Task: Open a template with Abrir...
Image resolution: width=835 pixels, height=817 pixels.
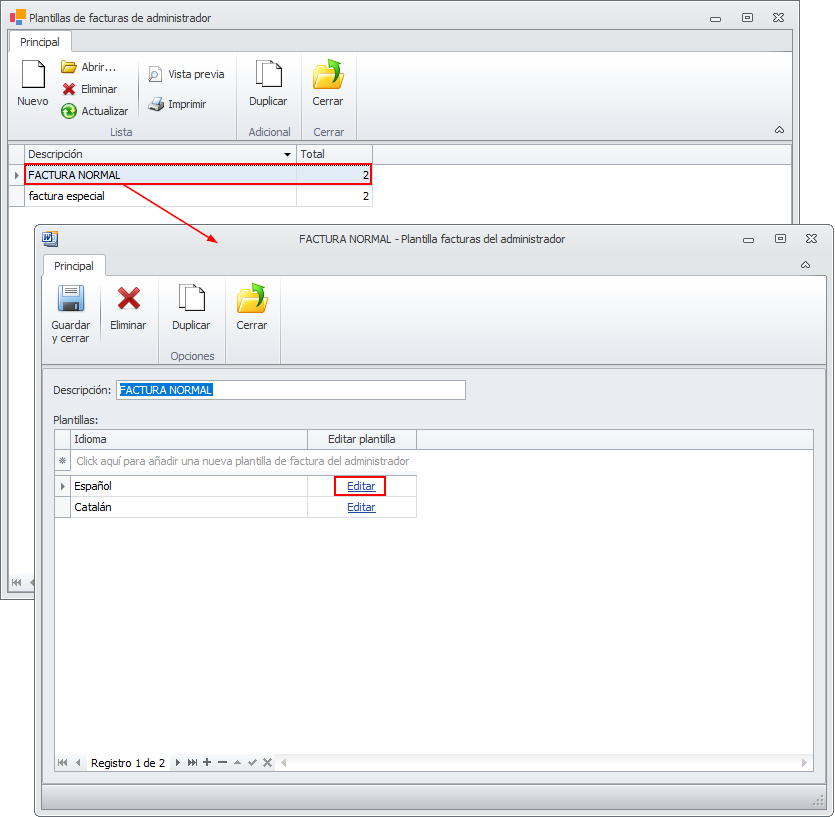Action: point(88,67)
